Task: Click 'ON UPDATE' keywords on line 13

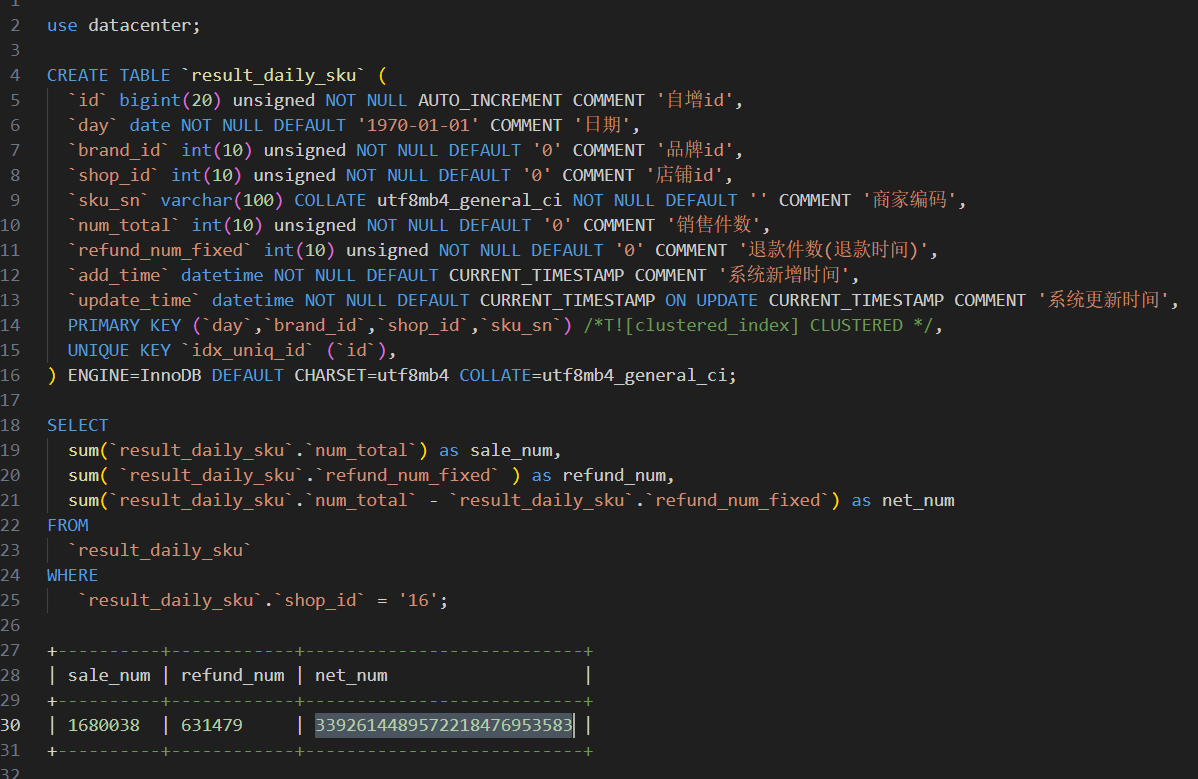Action: tap(711, 300)
